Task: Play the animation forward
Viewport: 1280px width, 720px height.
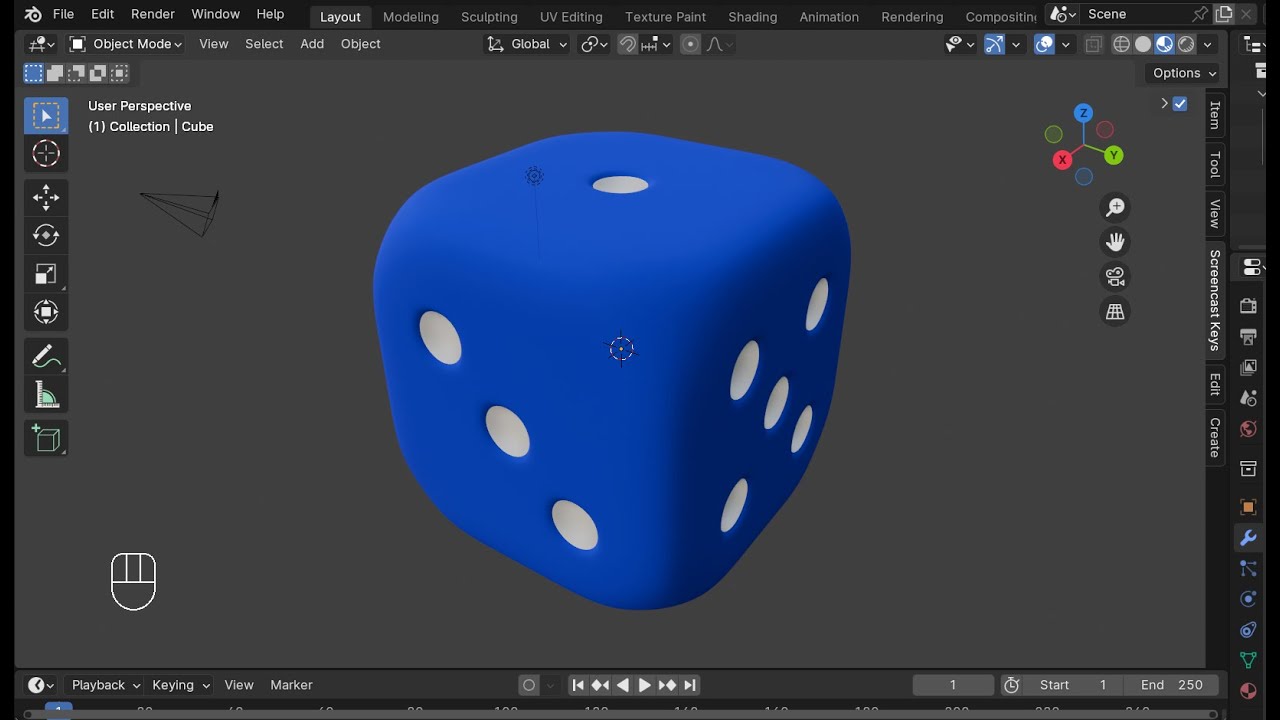Action: 645,685
